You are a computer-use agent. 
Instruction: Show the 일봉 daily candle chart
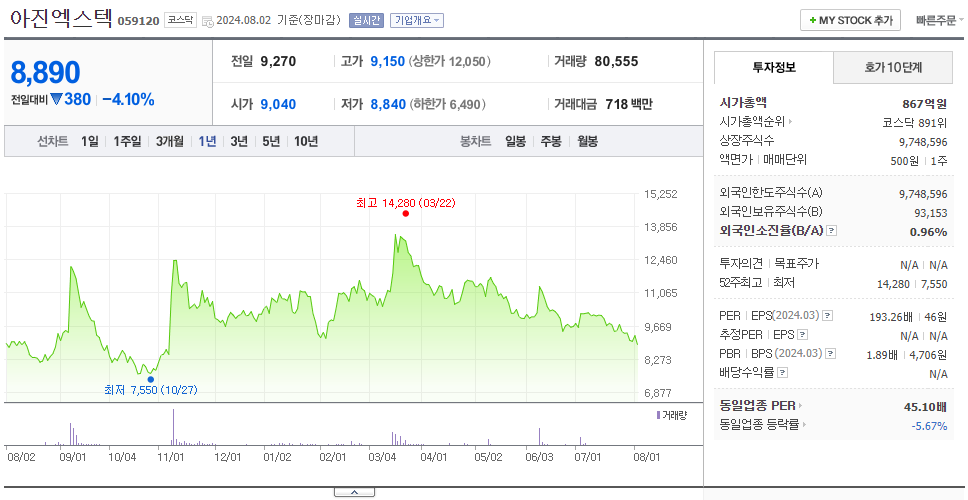click(x=515, y=141)
